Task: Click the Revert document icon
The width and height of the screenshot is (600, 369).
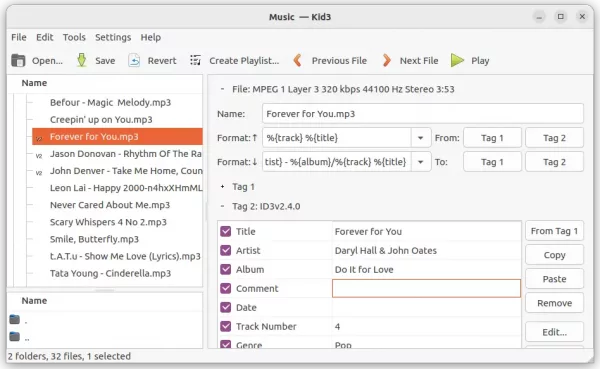Action: pyautogui.click(x=134, y=60)
